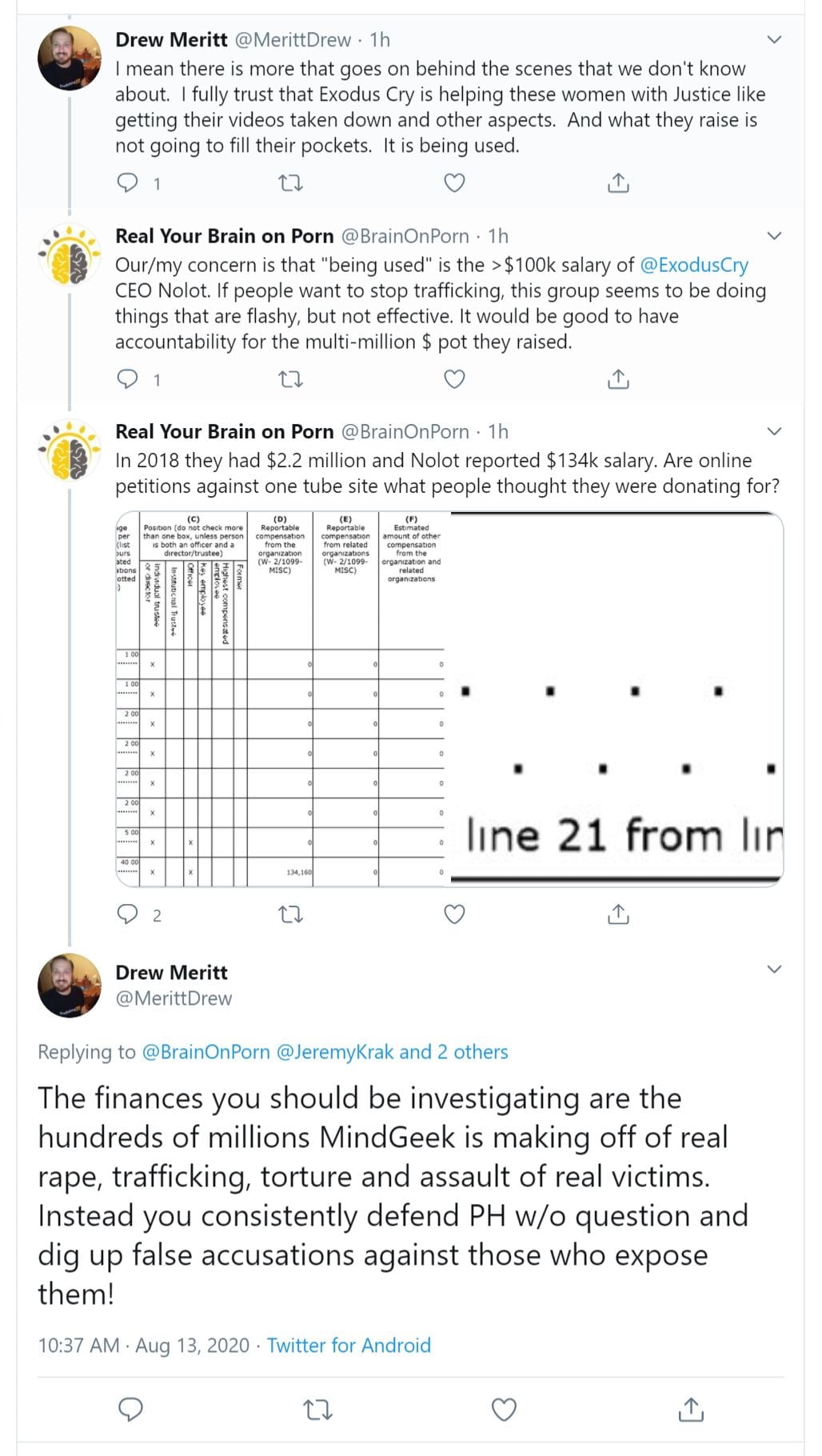Reply to Drew Meritt's first tweet

pos(128,183)
